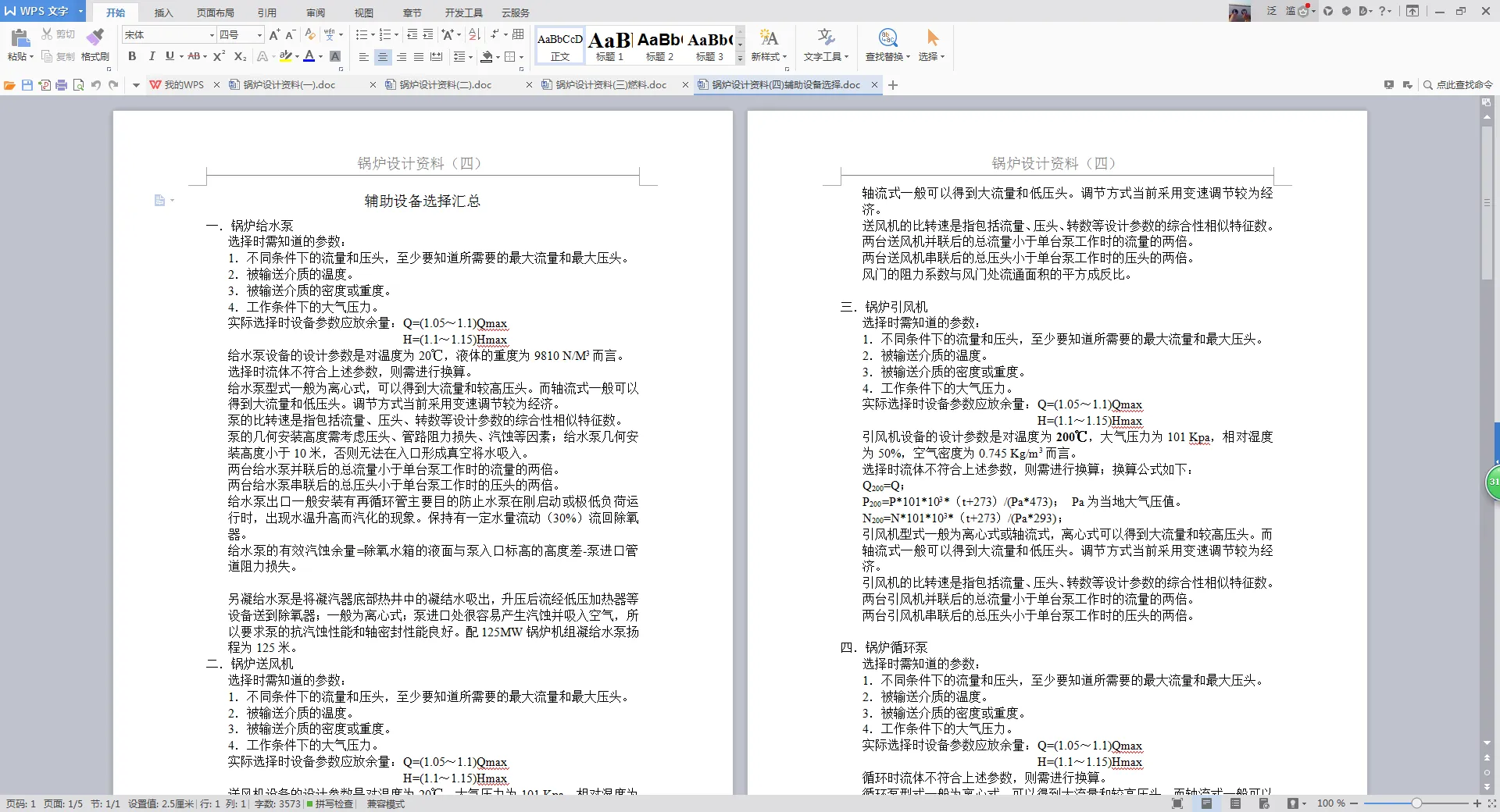Apply the 标题 1 heading style

pos(609,46)
